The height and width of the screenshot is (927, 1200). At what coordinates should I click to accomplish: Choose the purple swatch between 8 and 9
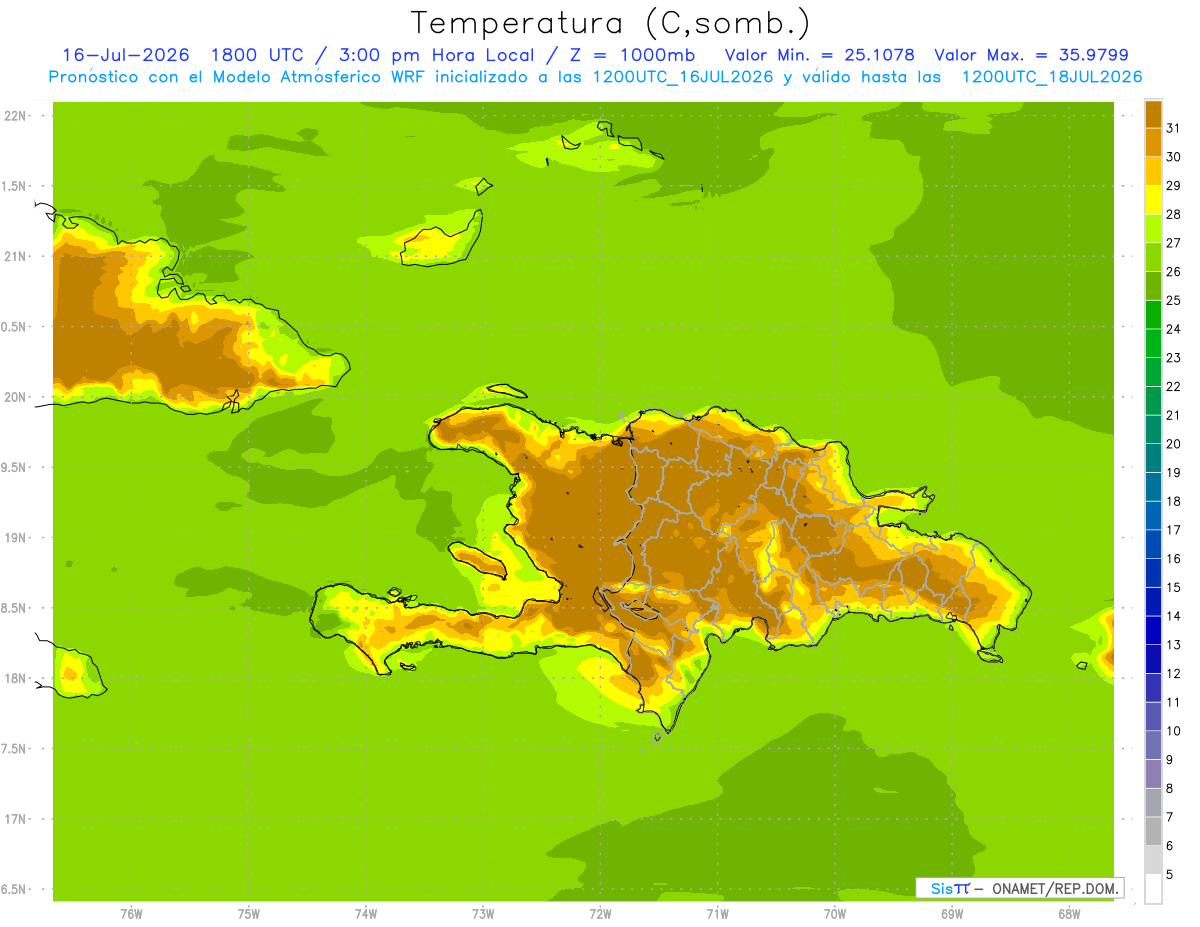1153,774
